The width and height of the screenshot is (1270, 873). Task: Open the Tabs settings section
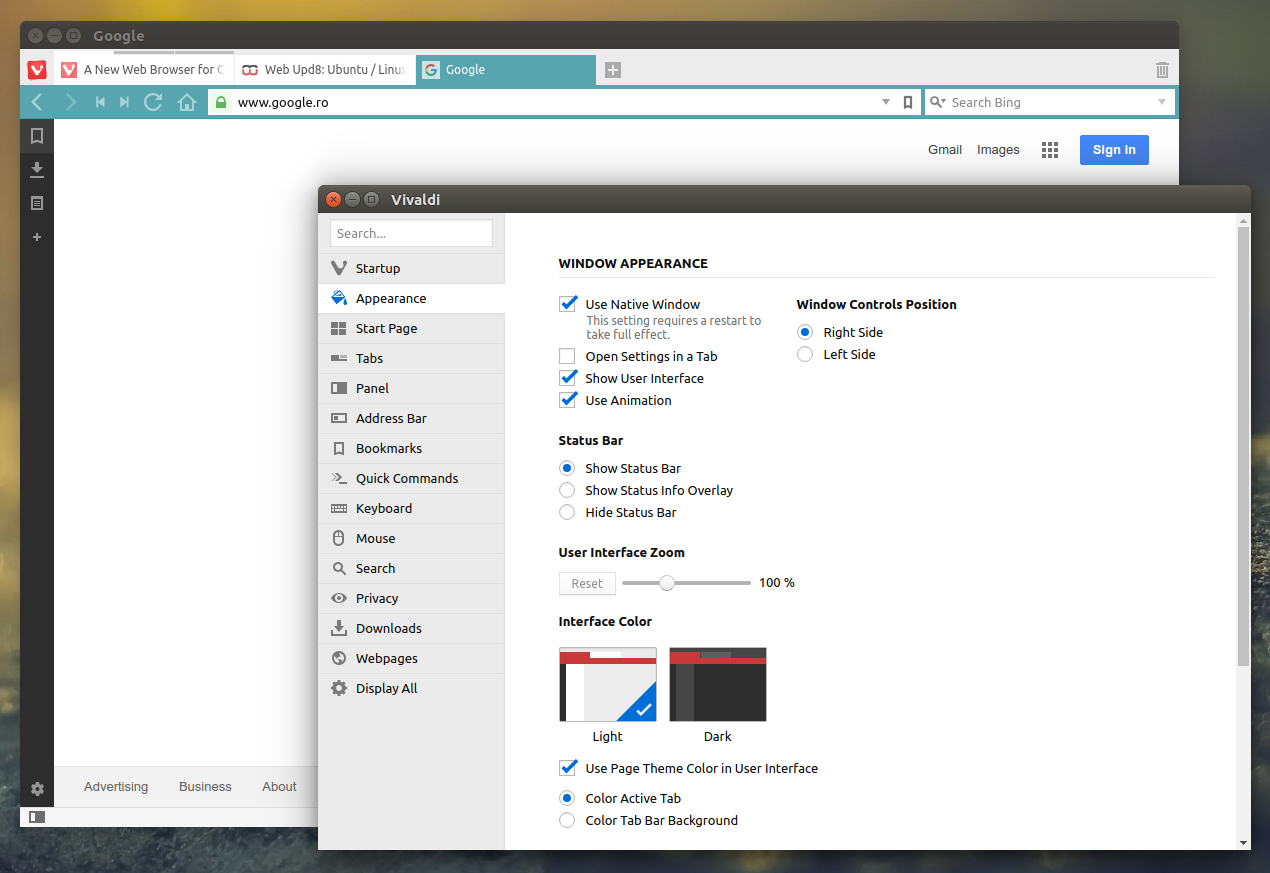click(411, 358)
